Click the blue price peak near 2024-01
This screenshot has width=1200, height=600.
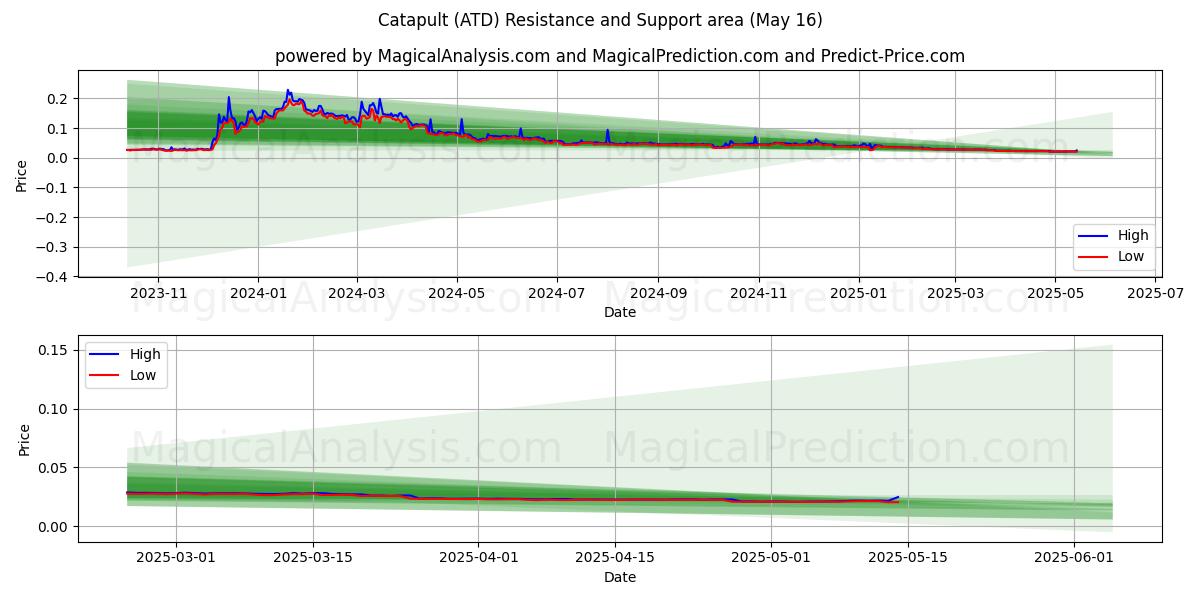click(x=288, y=90)
